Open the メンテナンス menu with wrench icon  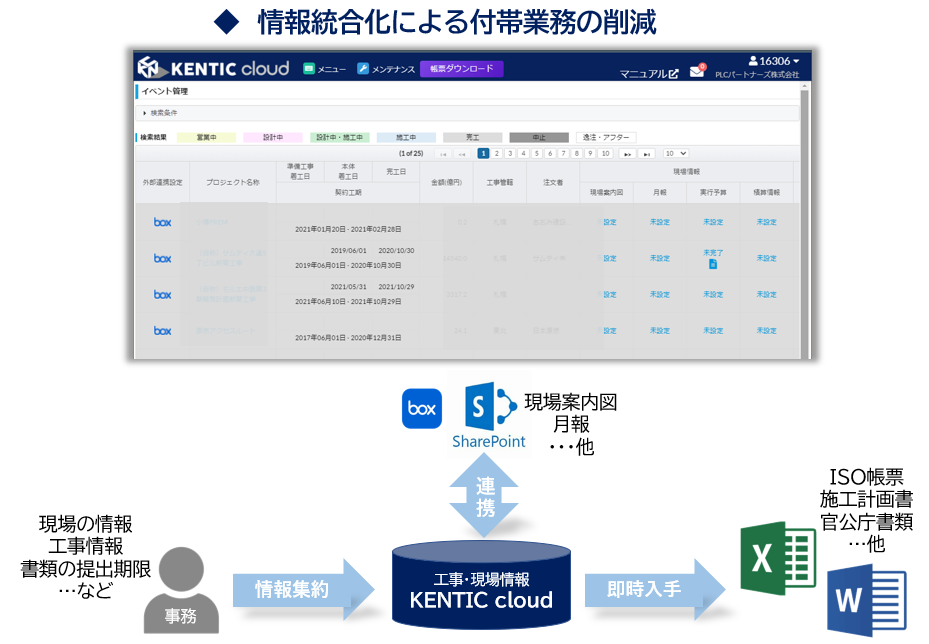386,69
